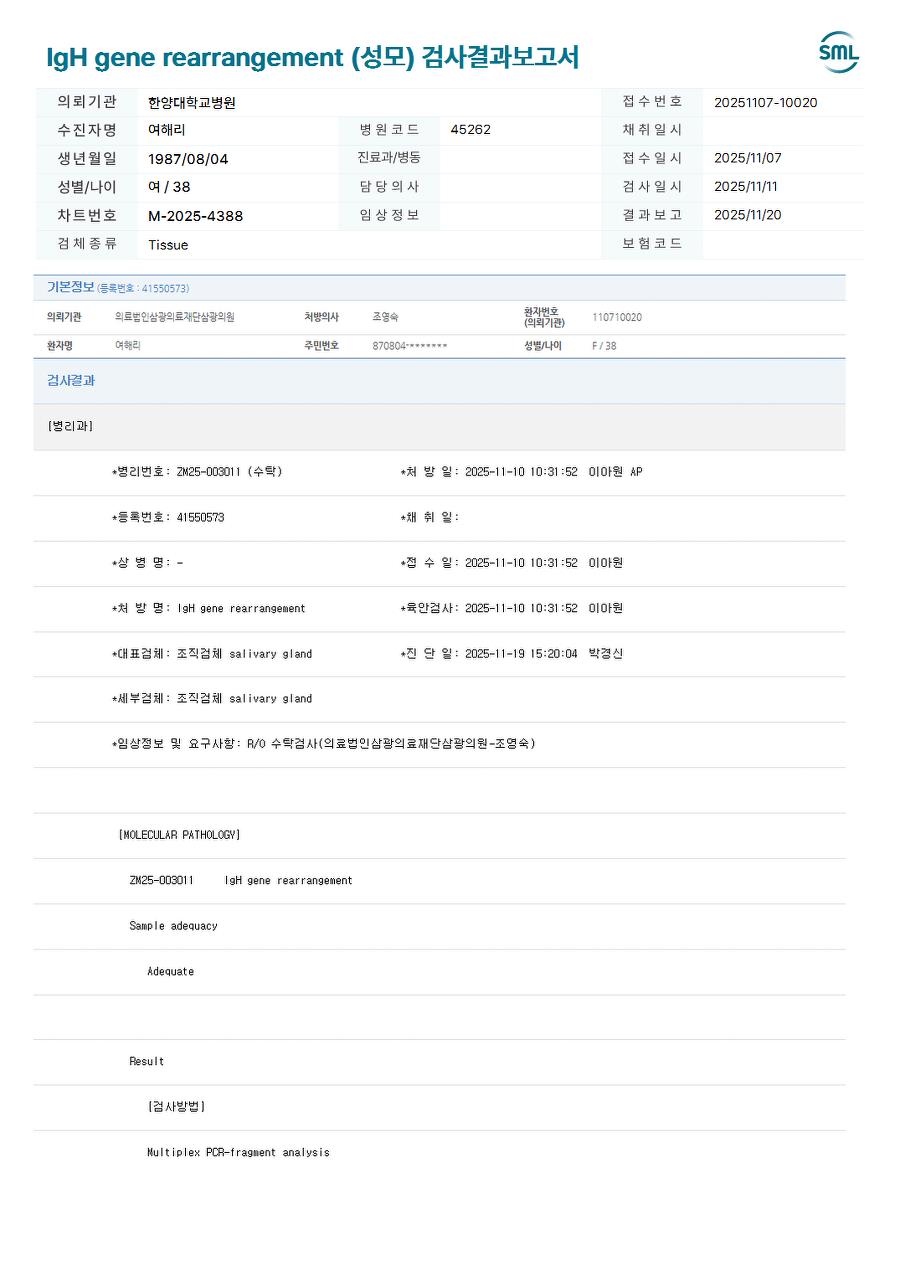Click the 접수번호 label

[652, 102]
